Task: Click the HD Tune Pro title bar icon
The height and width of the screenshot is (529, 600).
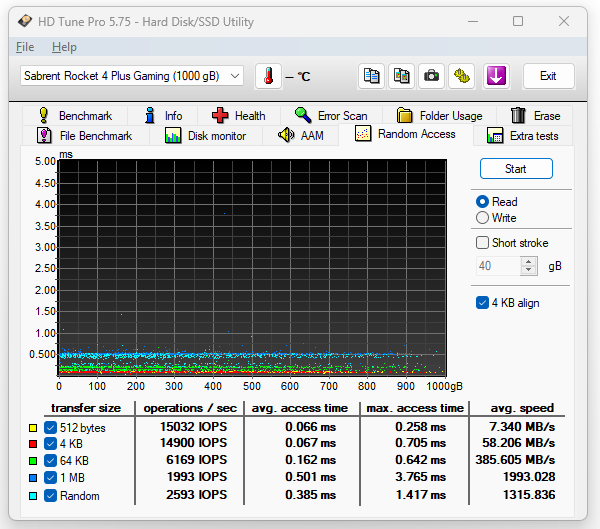Action: click(x=25, y=21)
